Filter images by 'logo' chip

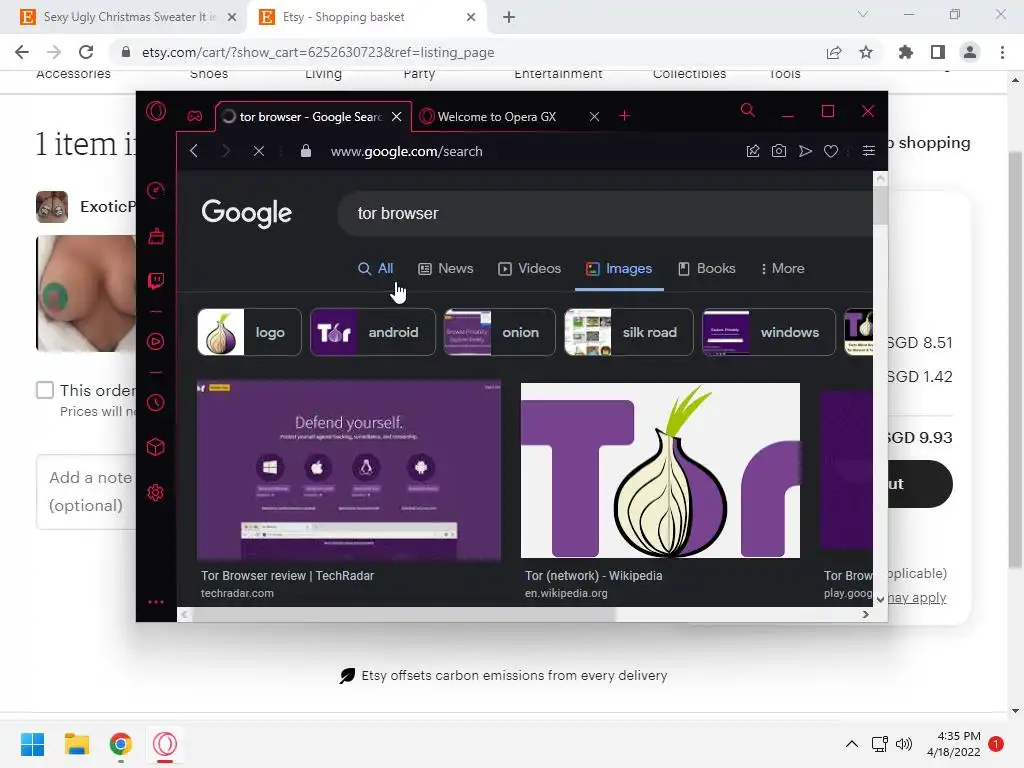249,332
